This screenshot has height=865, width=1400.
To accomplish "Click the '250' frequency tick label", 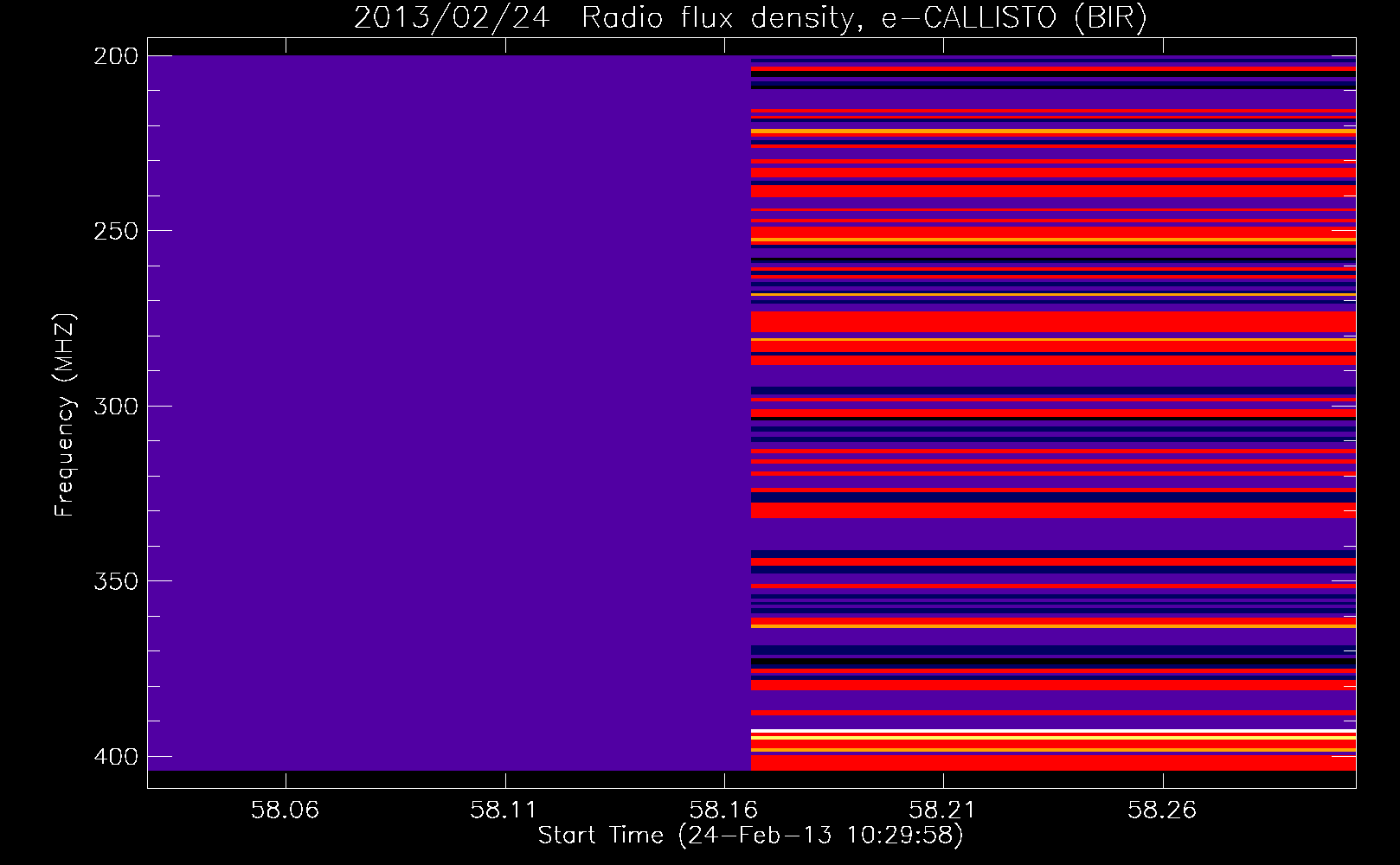I will tap(116, 231).
